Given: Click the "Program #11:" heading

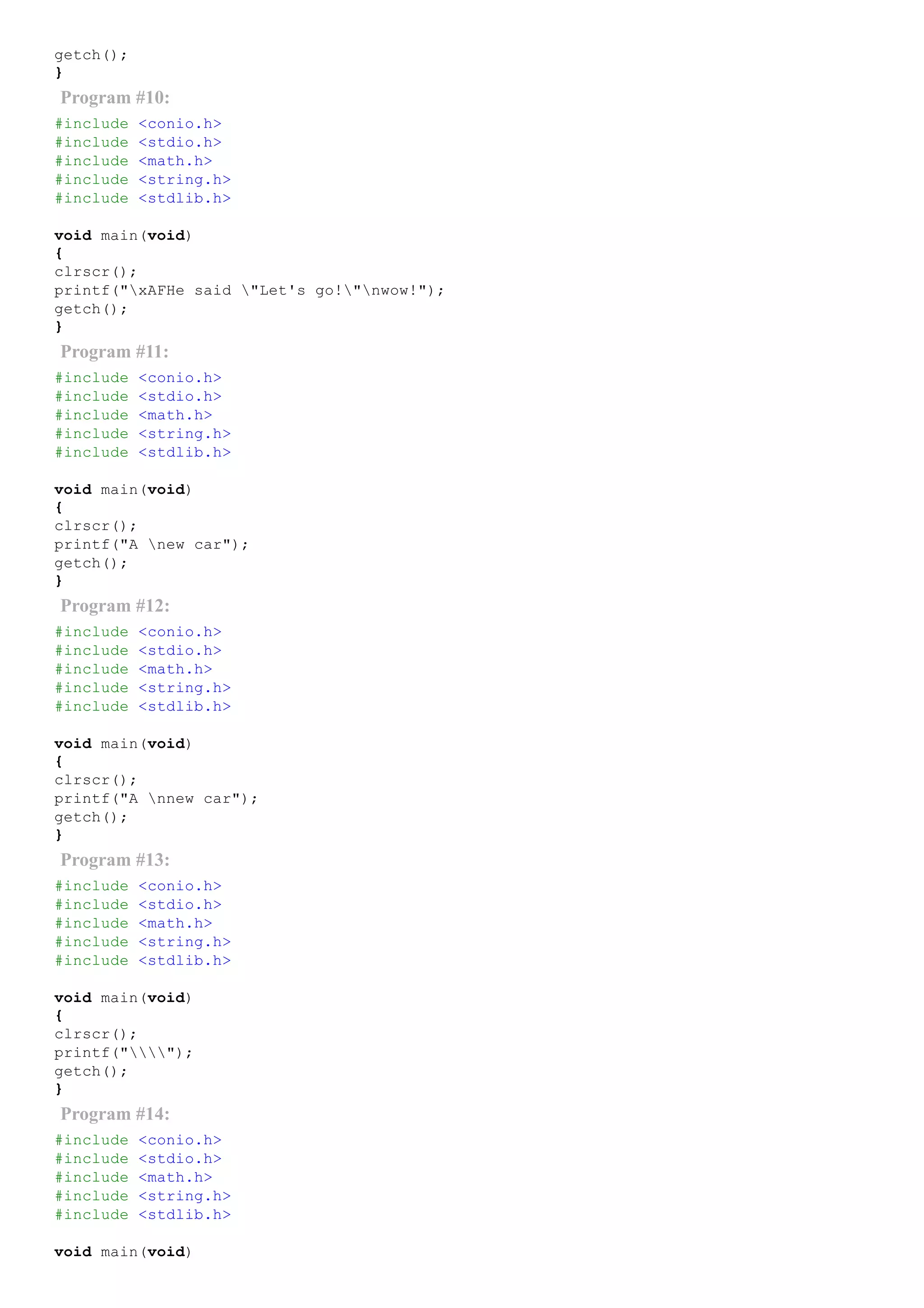Looking at the screenshot, I should pos(115,352).
